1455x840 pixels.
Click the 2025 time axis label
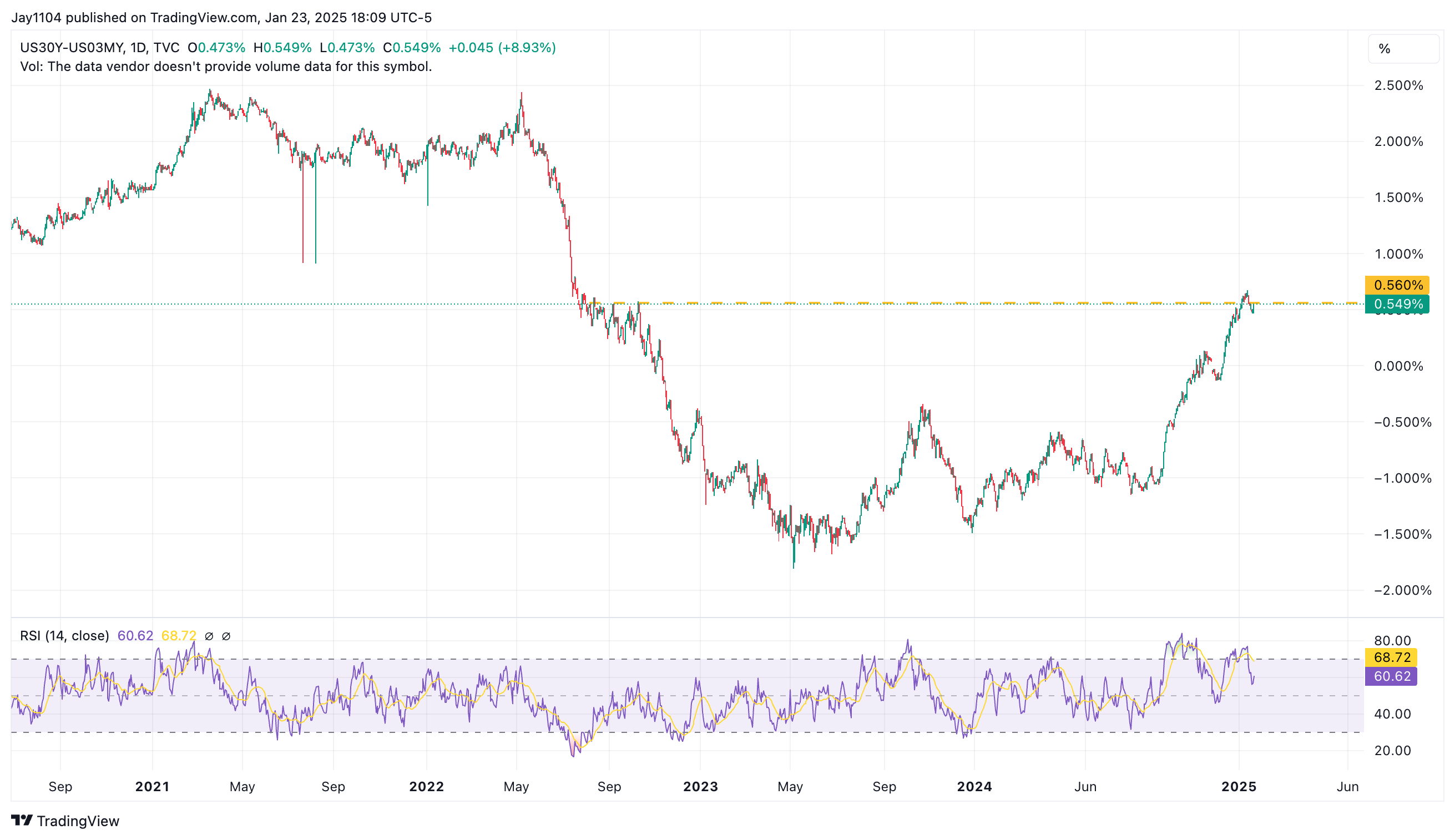1239,786
